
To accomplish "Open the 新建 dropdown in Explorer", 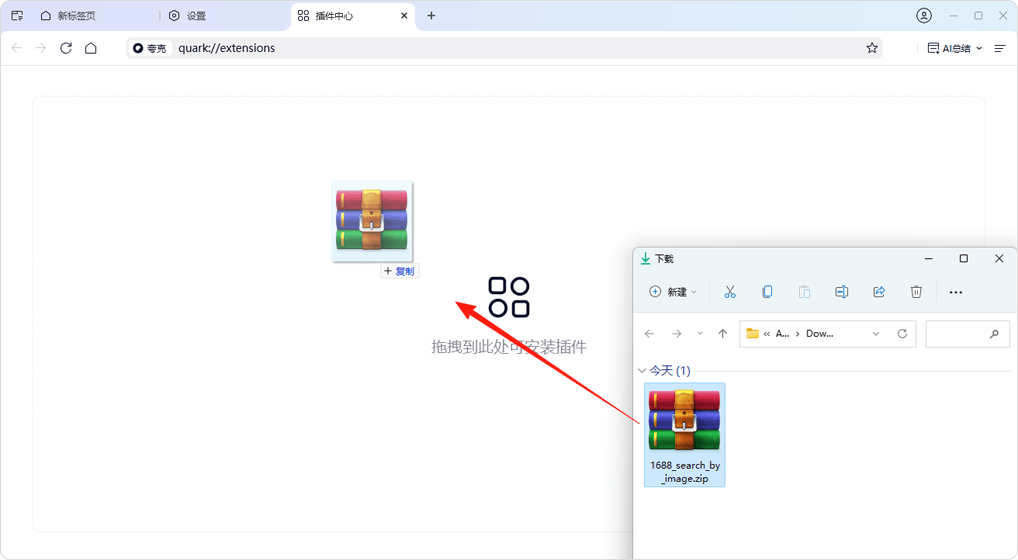I will coord(673,292).
